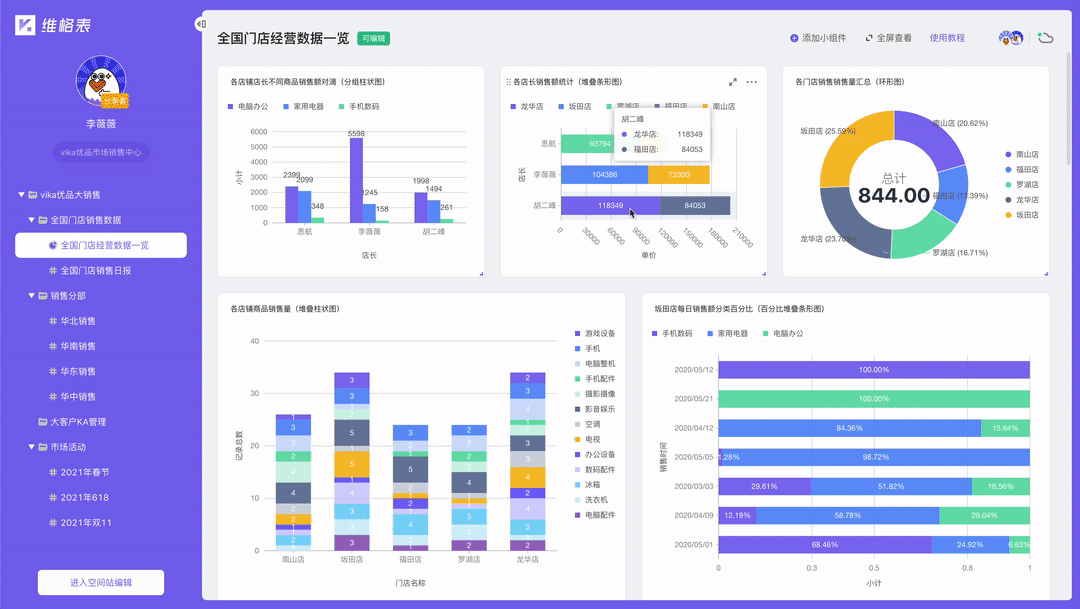This screenshot has width=1080, height=609.
Task: Click the add widget plus icon
Action: click(793, 39)
